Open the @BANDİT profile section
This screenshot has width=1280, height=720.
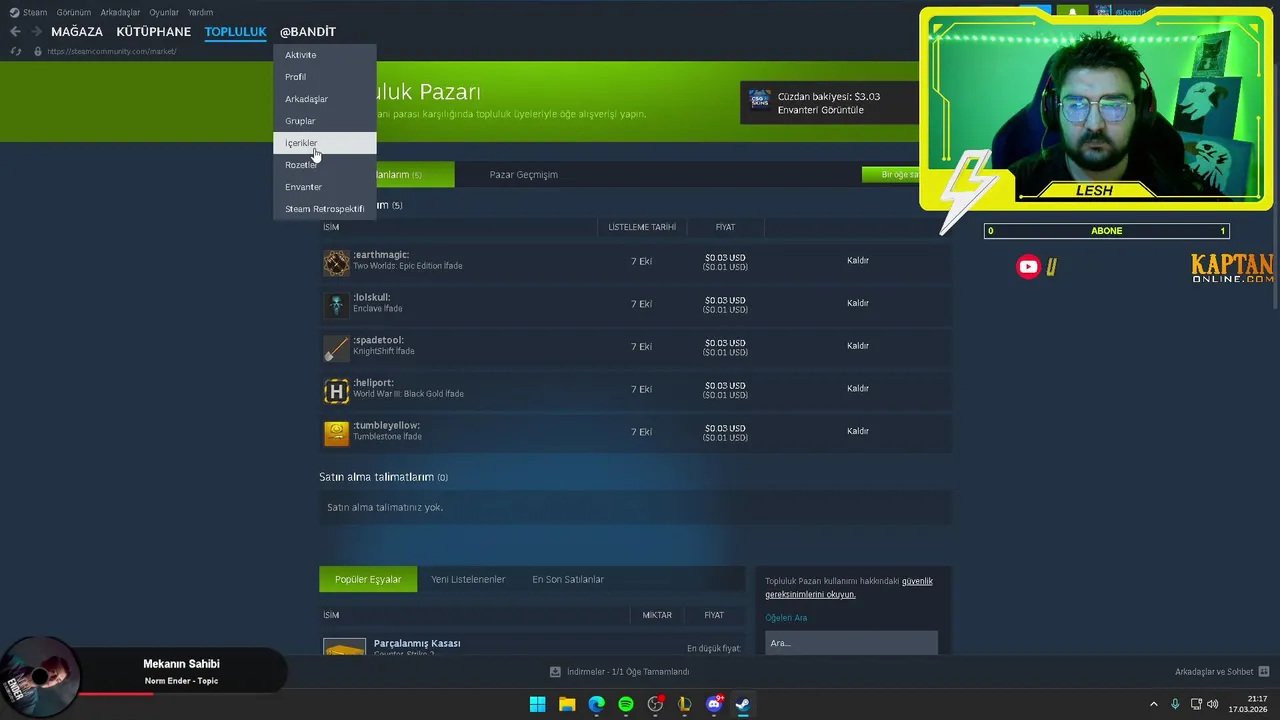point(308,32)
